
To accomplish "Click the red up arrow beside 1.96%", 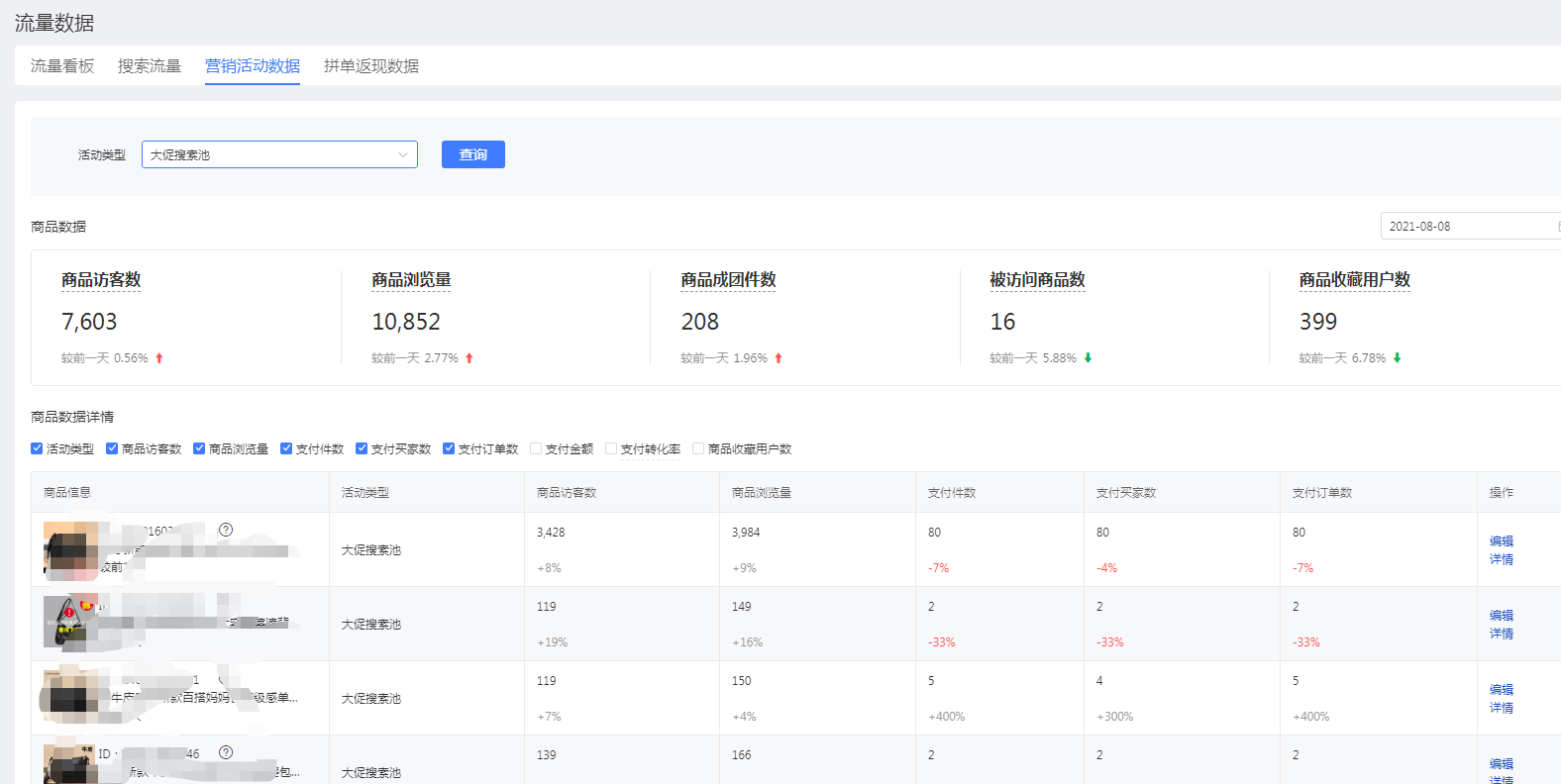I will pos(779,358).
